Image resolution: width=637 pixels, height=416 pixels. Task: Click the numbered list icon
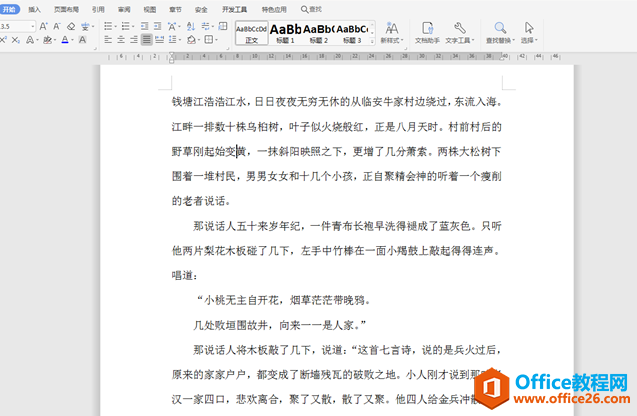[x=125, y=27]
